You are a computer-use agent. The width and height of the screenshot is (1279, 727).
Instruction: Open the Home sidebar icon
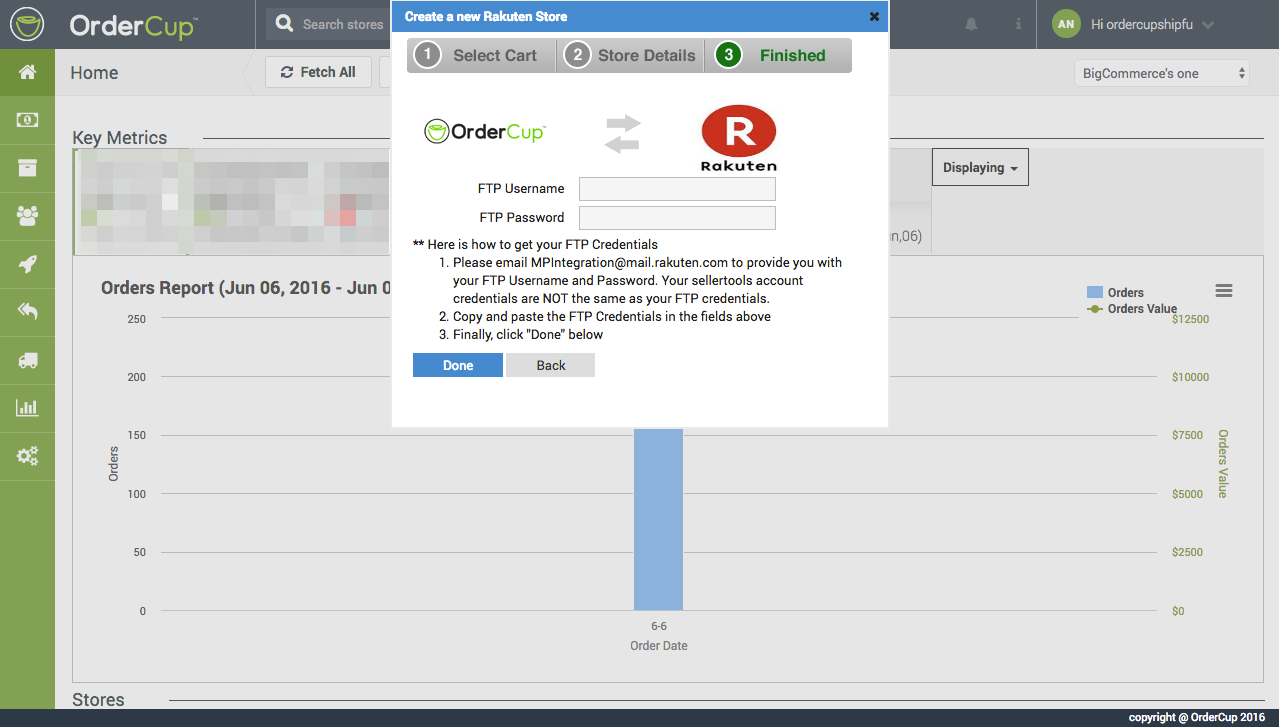tap(27, 72)
